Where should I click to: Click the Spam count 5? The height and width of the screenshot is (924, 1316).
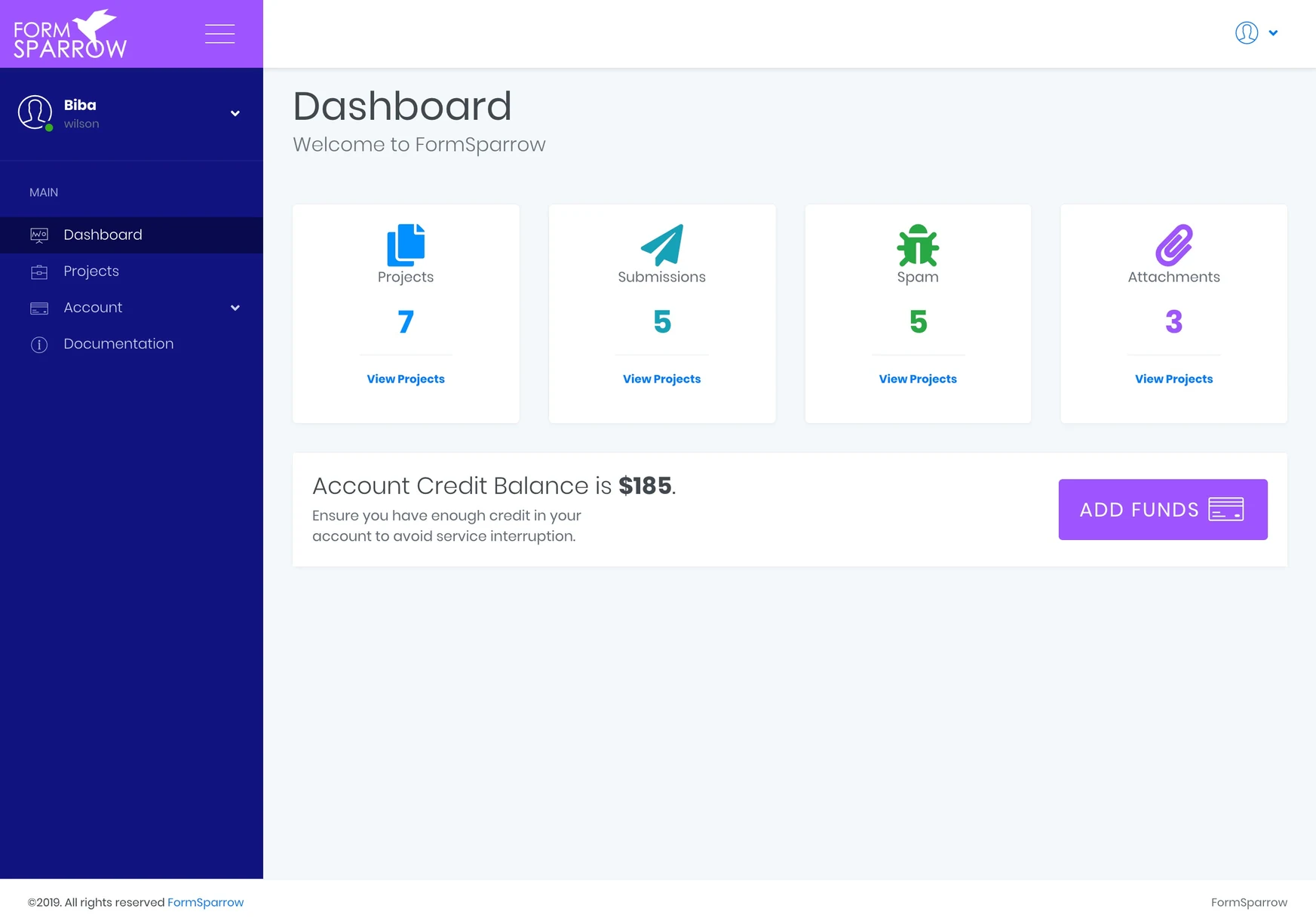[918, 322]
